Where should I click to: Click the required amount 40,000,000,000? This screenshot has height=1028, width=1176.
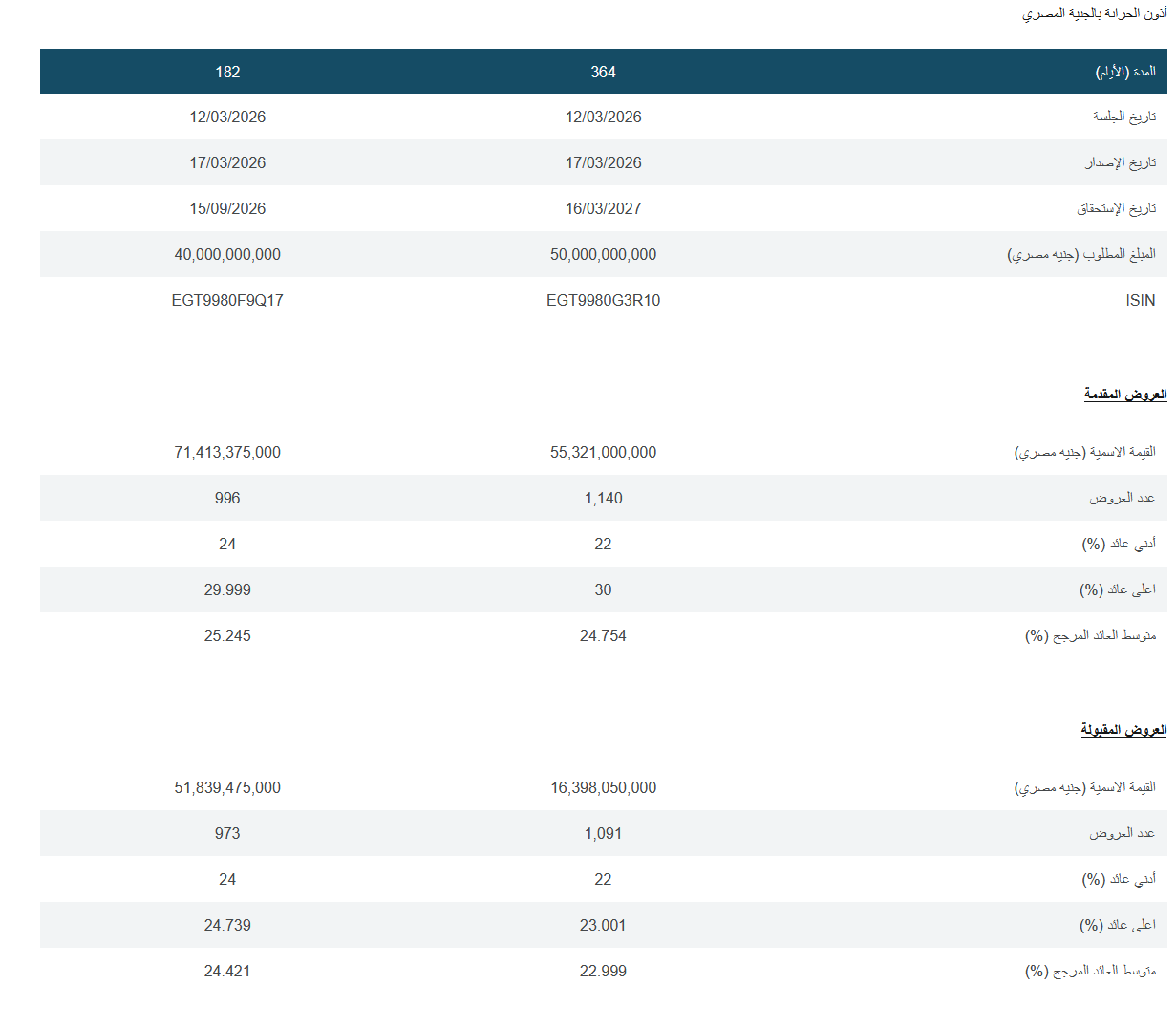pyautogui.click(x=227, y=254)
